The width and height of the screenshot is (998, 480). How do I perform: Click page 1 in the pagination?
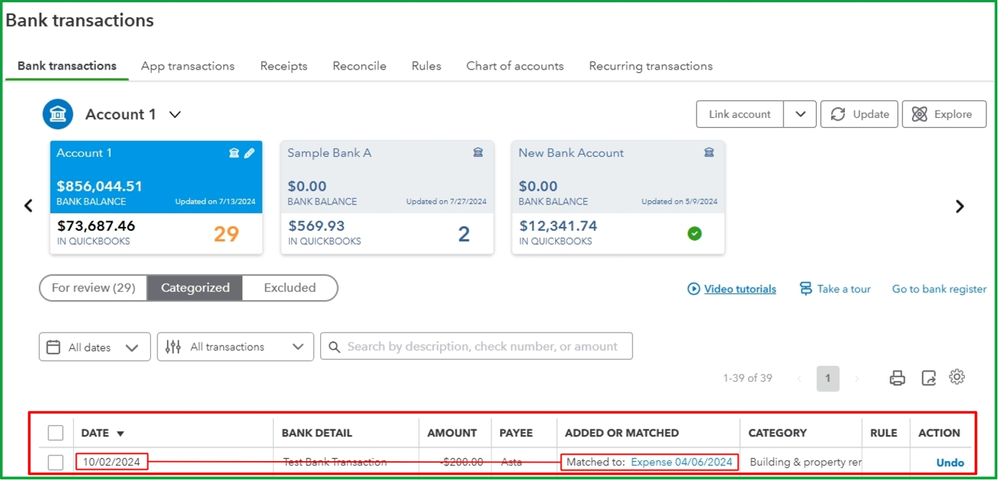tap(828, 378)
